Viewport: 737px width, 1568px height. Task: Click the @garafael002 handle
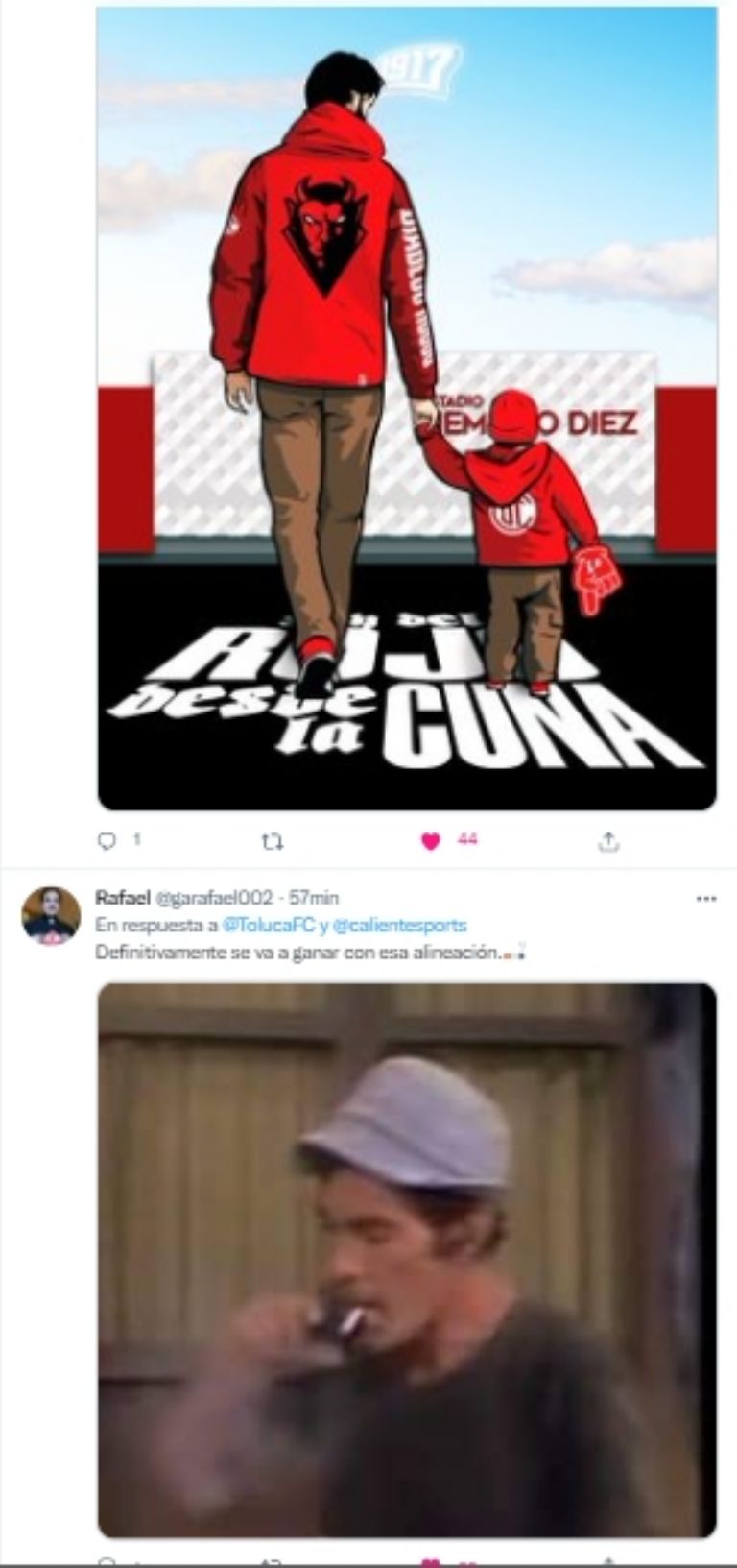coord(214,898)
